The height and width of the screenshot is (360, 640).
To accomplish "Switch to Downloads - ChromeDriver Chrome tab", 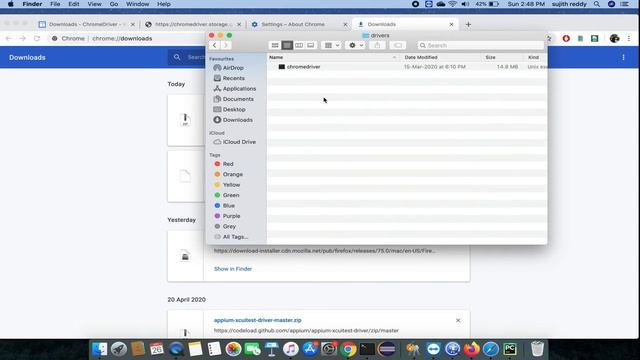I will [x=87, y=24].
